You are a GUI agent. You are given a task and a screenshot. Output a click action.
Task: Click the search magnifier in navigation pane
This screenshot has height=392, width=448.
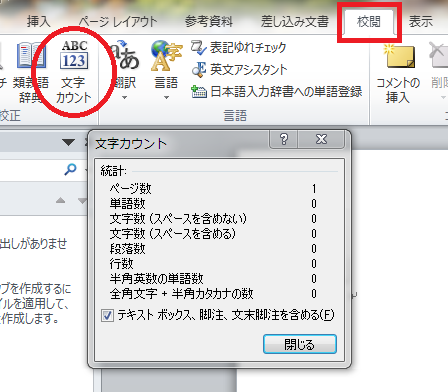point(70,170)
